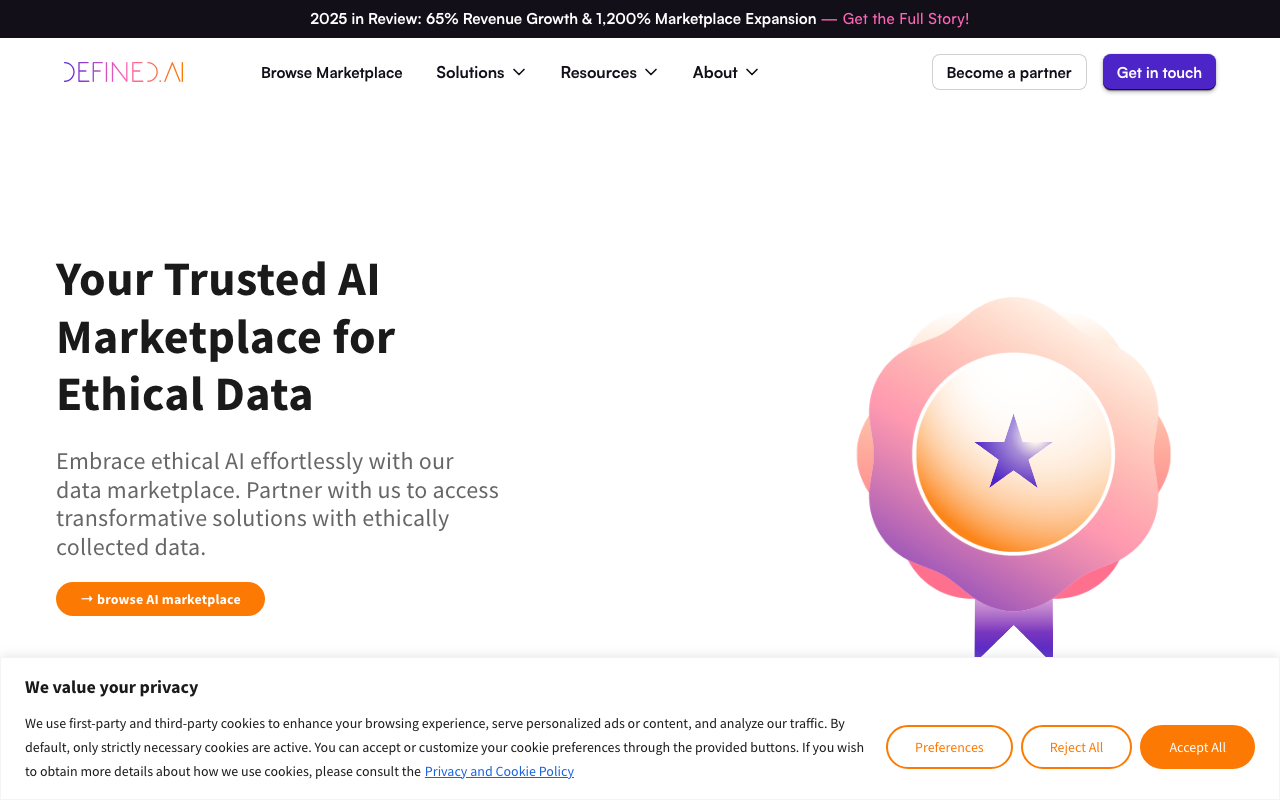This screenshot has width=1280, height=800.
Task: Select Browse Marketplace in the navigation
Action: (x=331, y=72)
